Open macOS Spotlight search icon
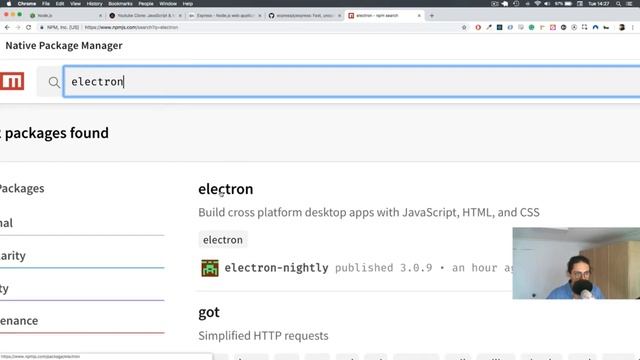 click(618, 4)
